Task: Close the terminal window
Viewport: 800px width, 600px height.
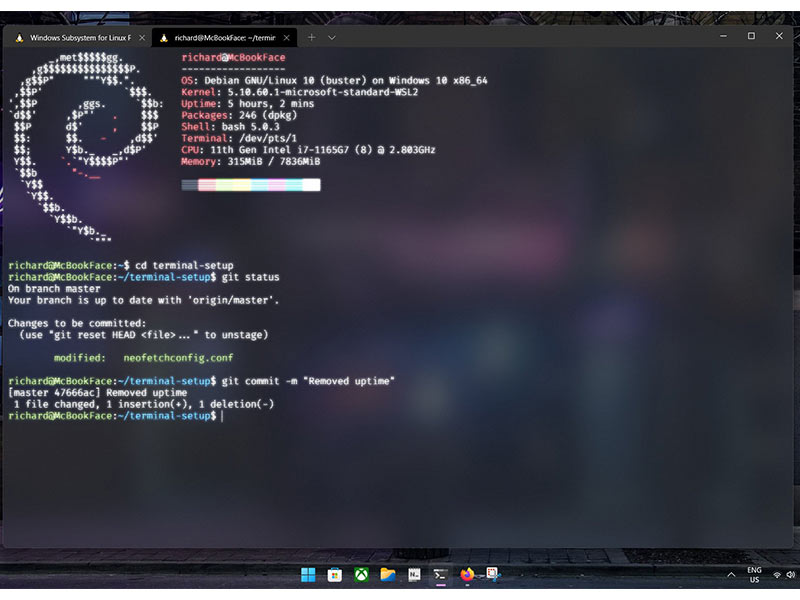Action: [x=779, y=36]
